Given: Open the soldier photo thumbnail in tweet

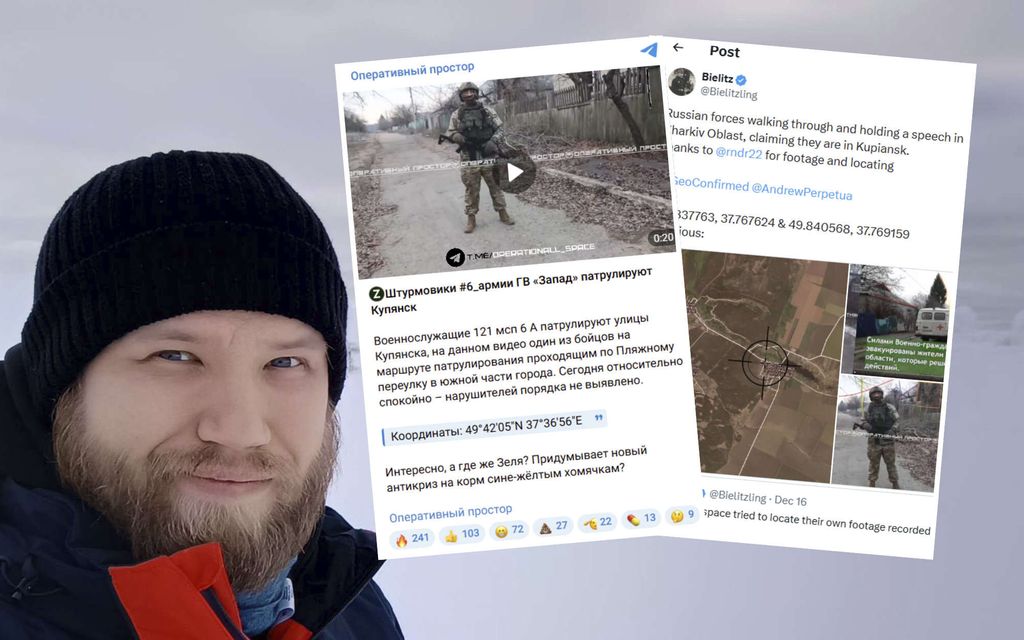Looking at the screenshot, I should click(x=885, y=432).
